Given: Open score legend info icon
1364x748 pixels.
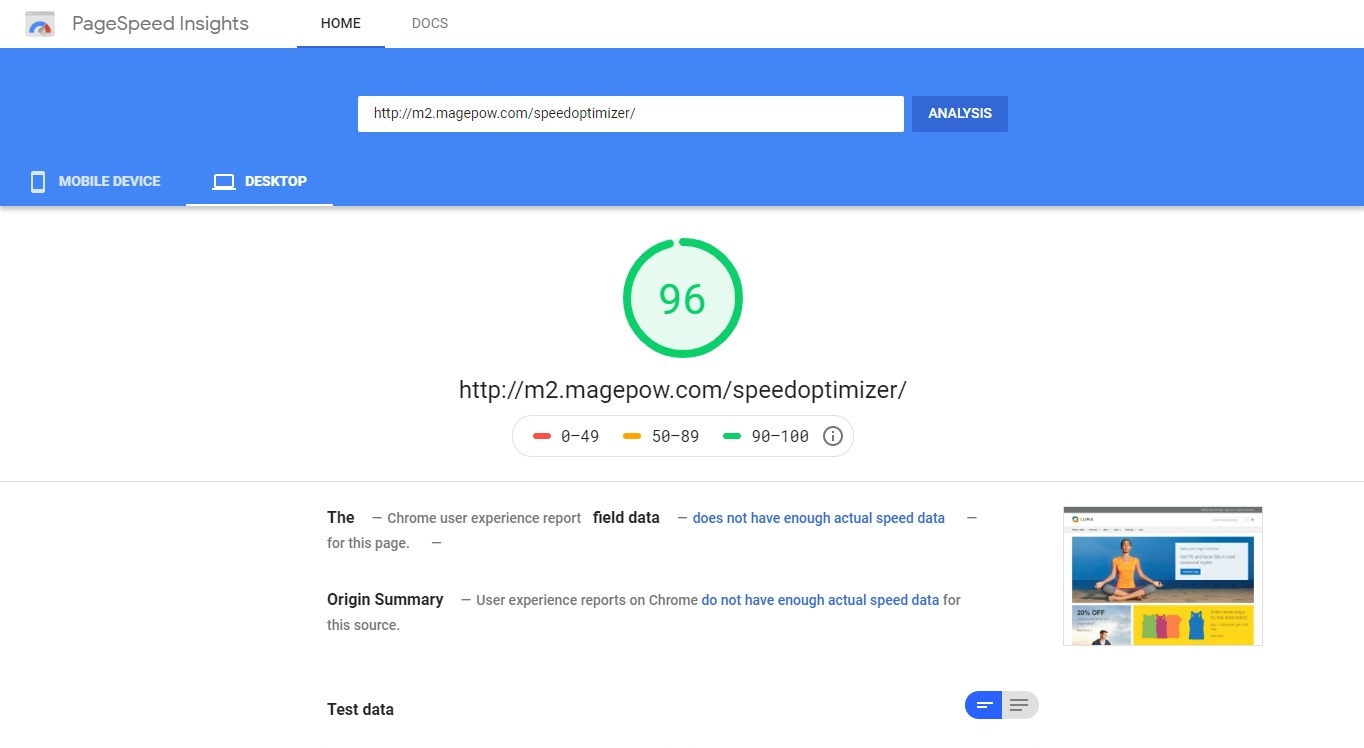Looking at the screenshot, I should (x=832, y=436).
